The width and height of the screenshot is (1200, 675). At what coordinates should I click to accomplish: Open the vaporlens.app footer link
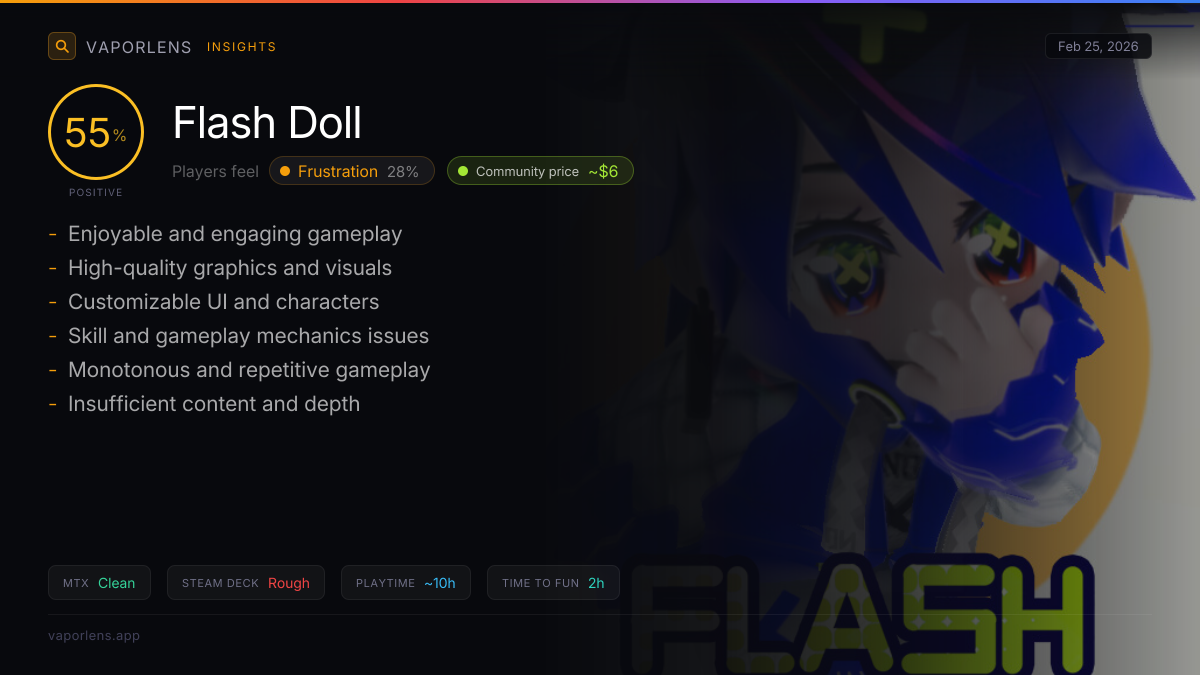click(94, 635)
